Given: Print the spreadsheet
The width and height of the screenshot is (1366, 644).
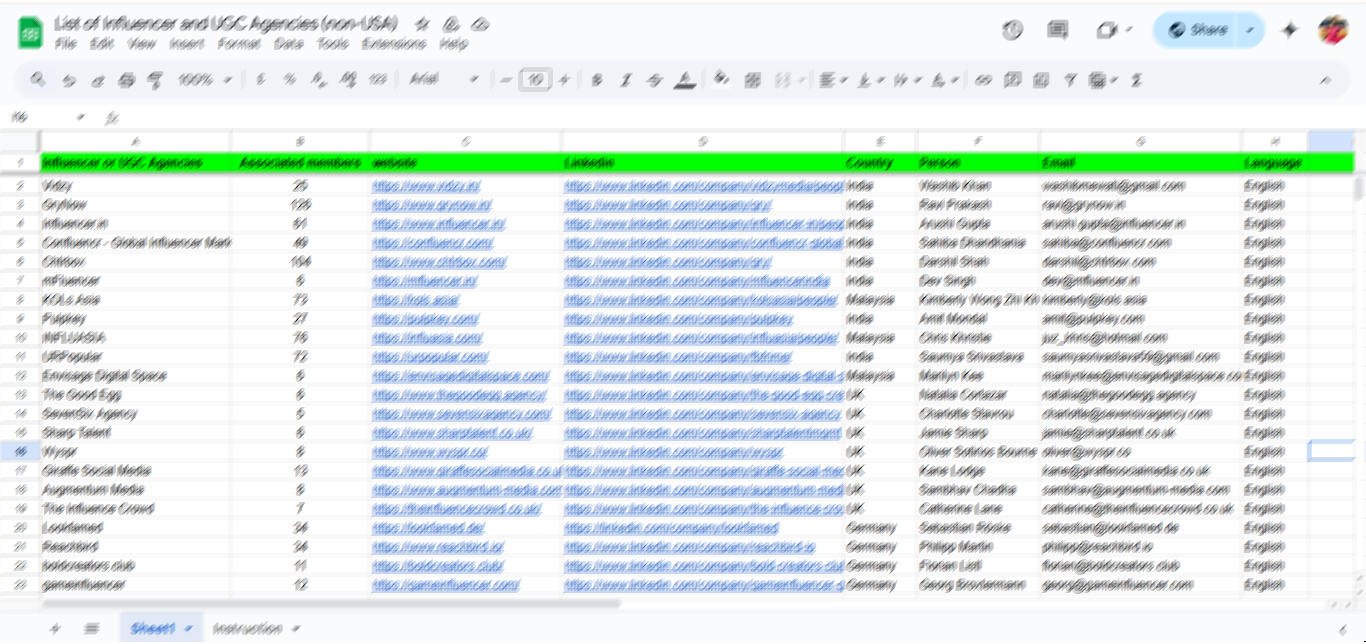Looking at the screenshot, I should point(126,80).
